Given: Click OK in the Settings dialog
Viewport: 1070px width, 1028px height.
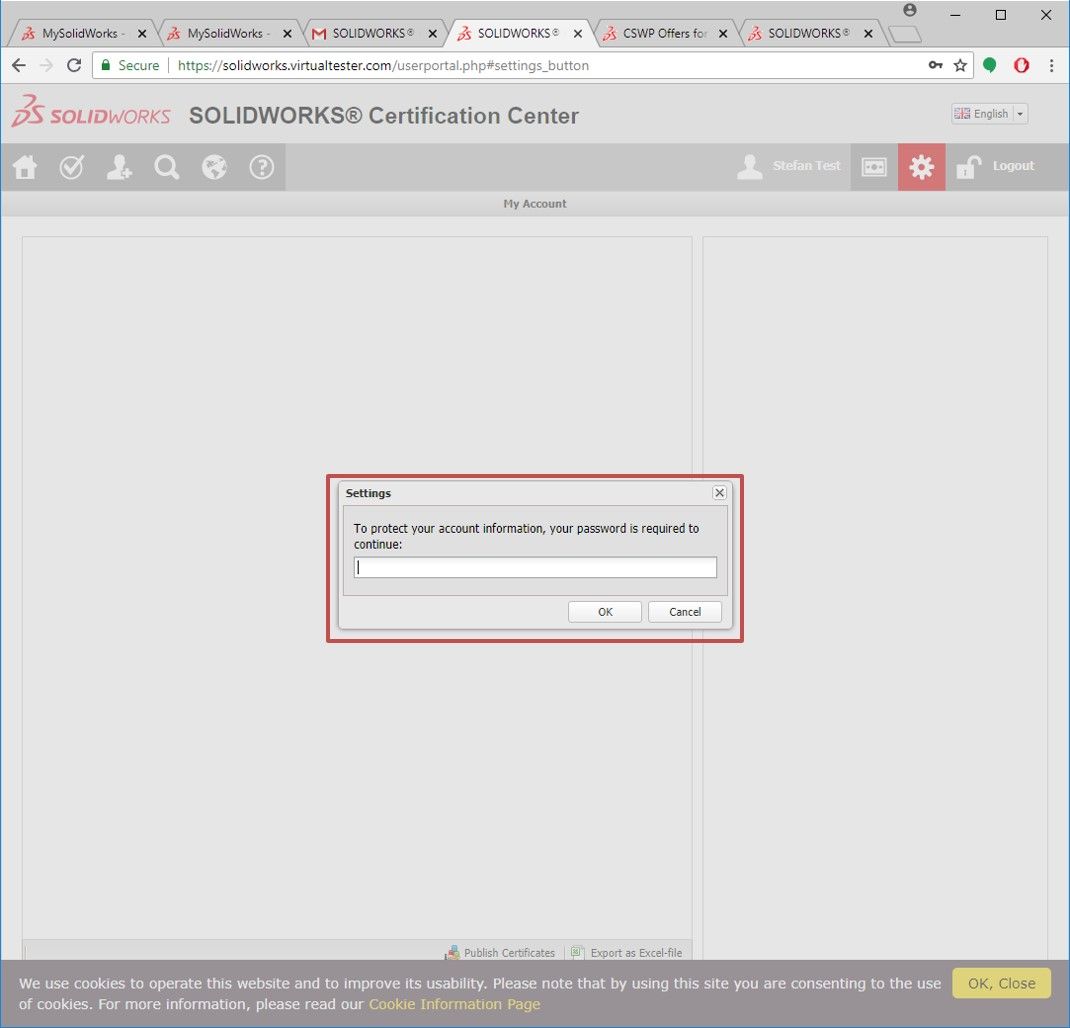Looking at the screenshot, I should [x=604, y=611].
